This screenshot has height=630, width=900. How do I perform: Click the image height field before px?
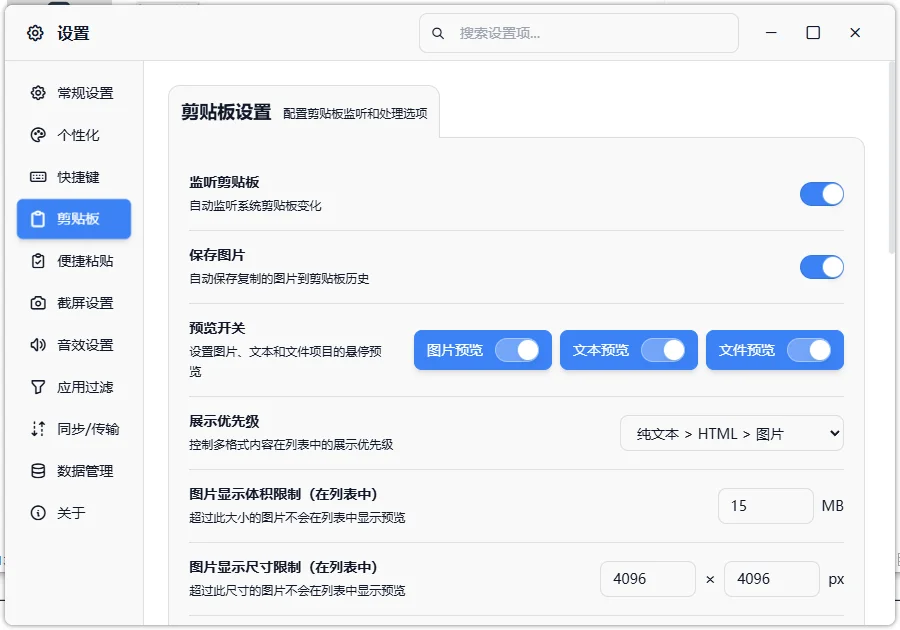pyautogui.click(x=771, y=579)
